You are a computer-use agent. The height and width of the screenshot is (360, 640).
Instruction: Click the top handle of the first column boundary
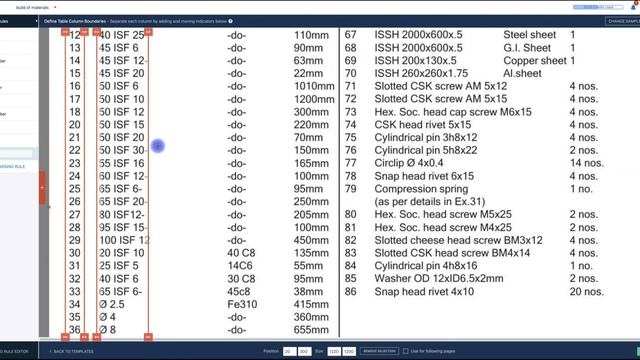(x=65, y=32)
